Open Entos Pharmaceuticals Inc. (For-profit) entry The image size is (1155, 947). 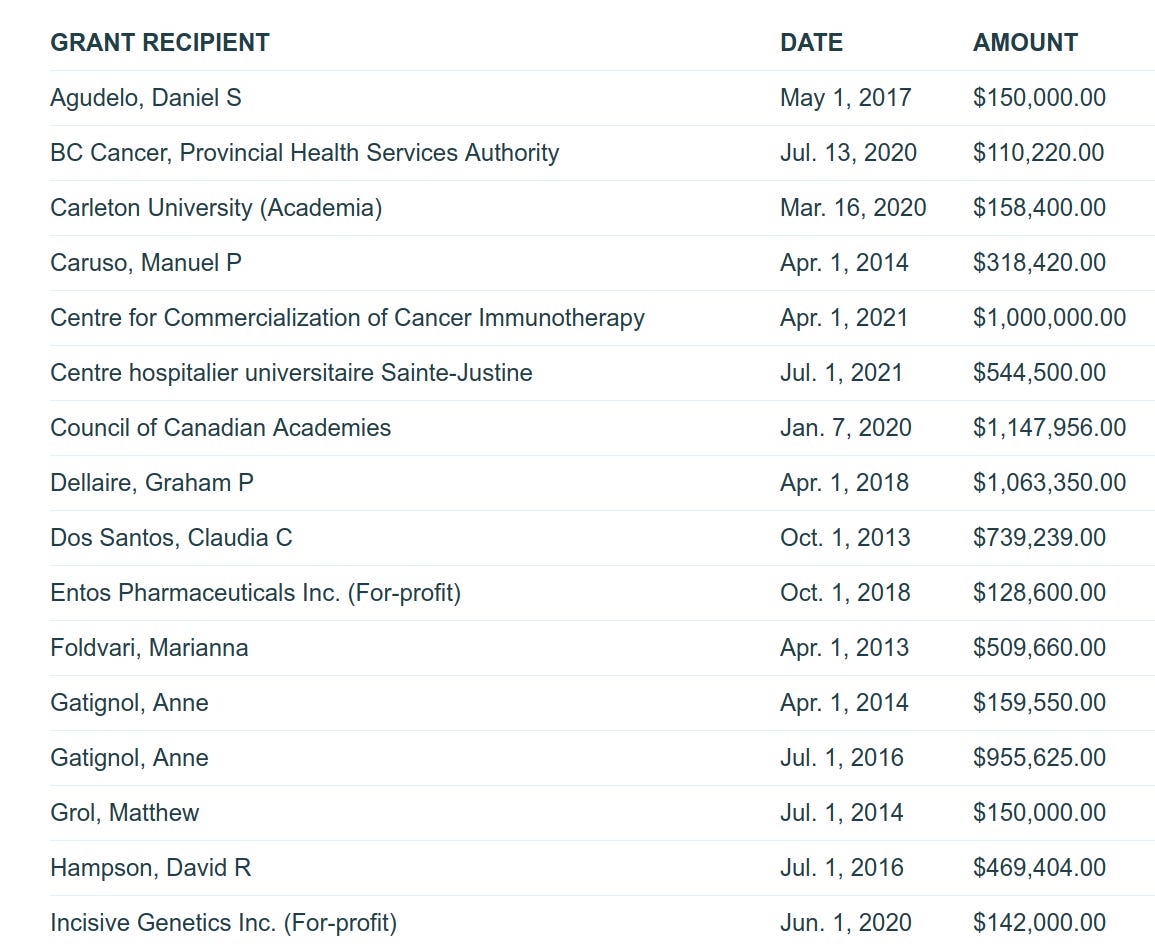[x=256, y=593]
